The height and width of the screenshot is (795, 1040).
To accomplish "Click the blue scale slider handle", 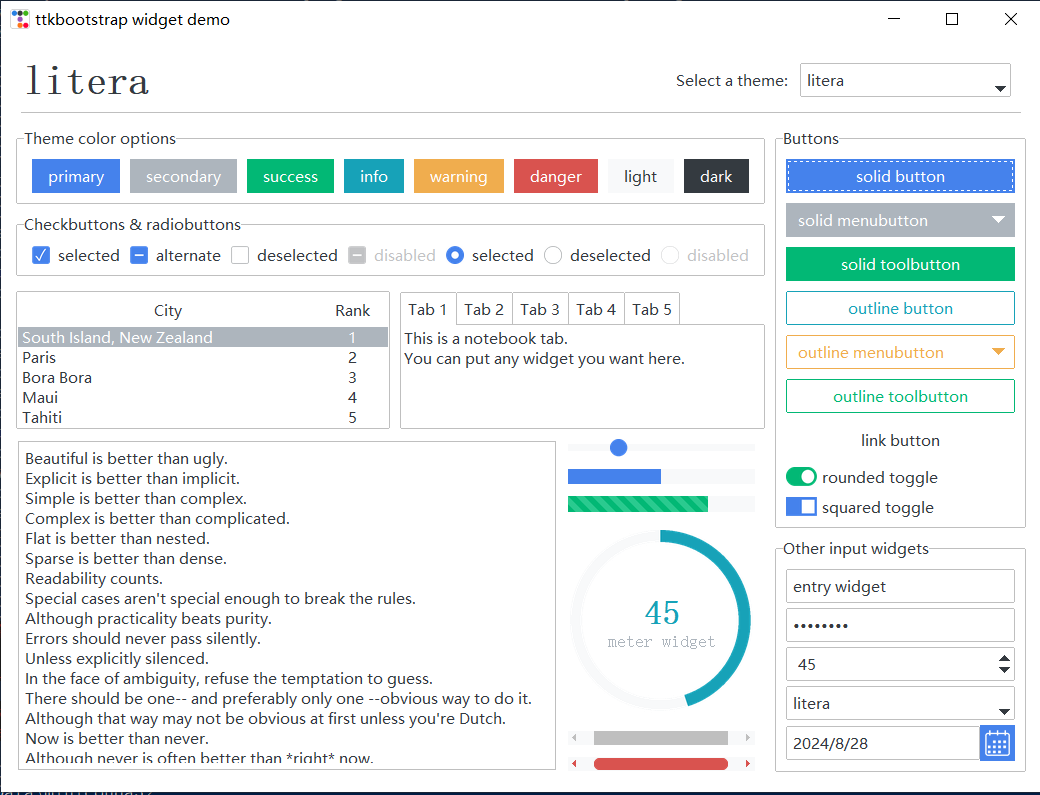I will [618, 448].
